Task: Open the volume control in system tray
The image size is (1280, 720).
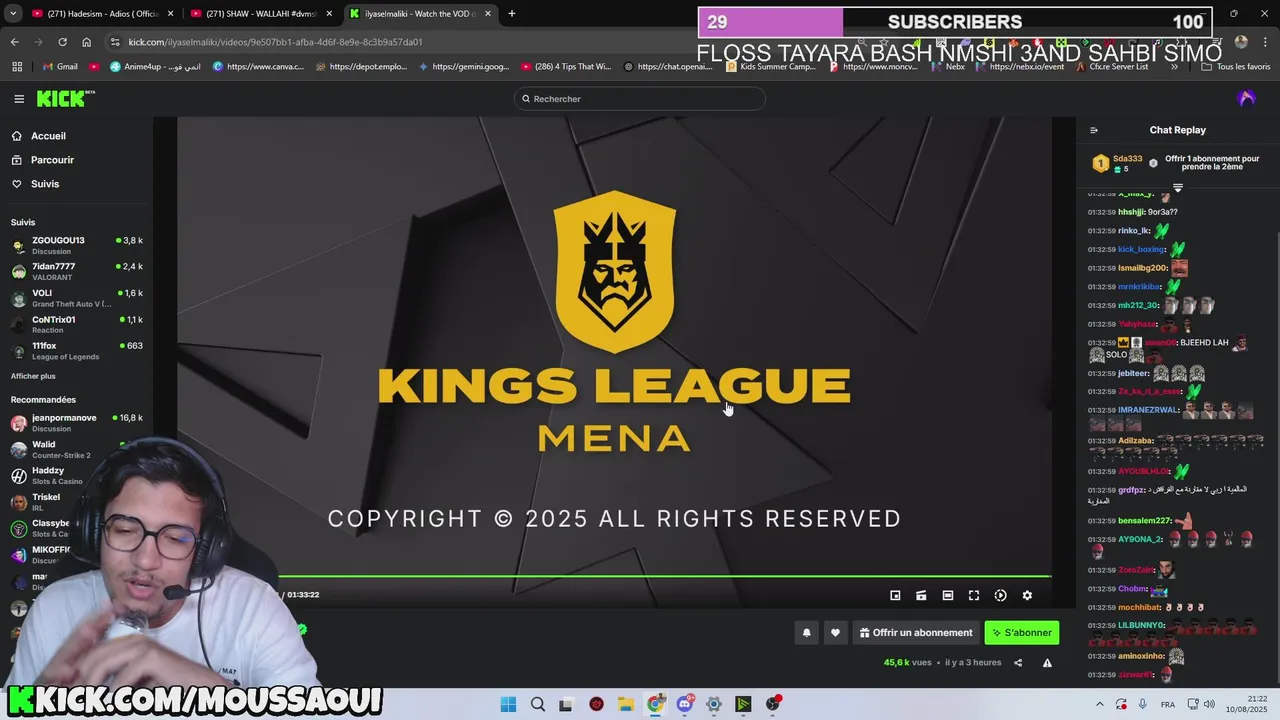Action: (1209, 704)
